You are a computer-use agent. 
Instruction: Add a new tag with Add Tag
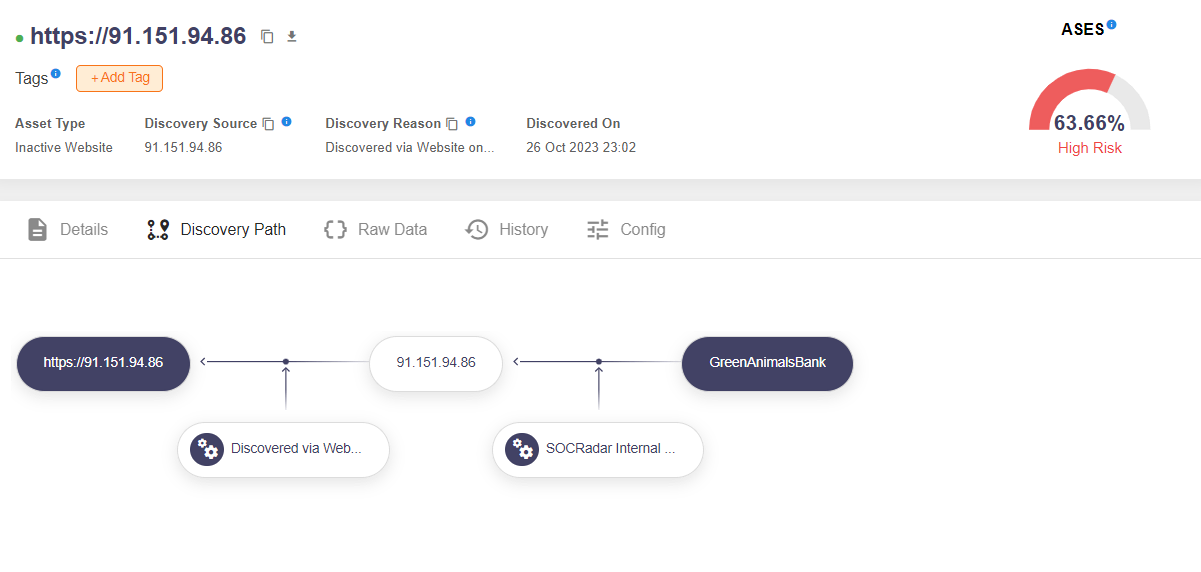click(119, 78)
